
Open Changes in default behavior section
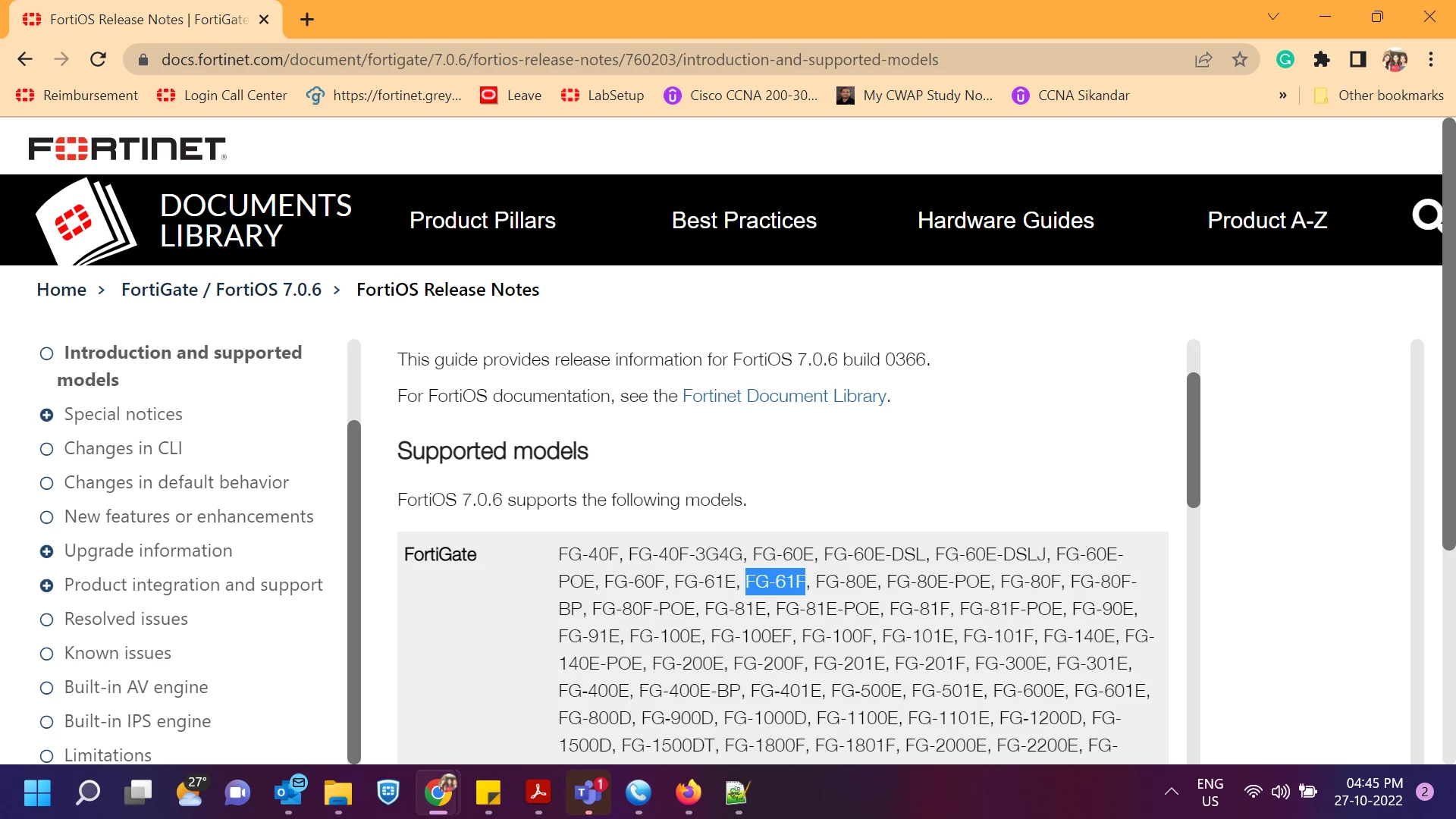(176, 482)
